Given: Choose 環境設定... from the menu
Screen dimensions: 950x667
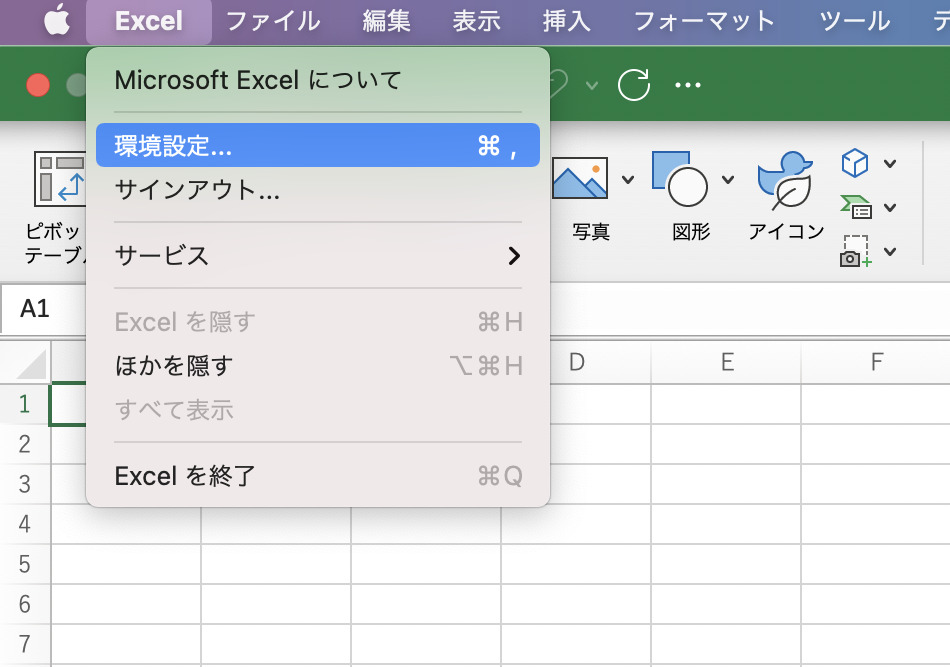Looking at the screenshot, I should tap(317, 145).
